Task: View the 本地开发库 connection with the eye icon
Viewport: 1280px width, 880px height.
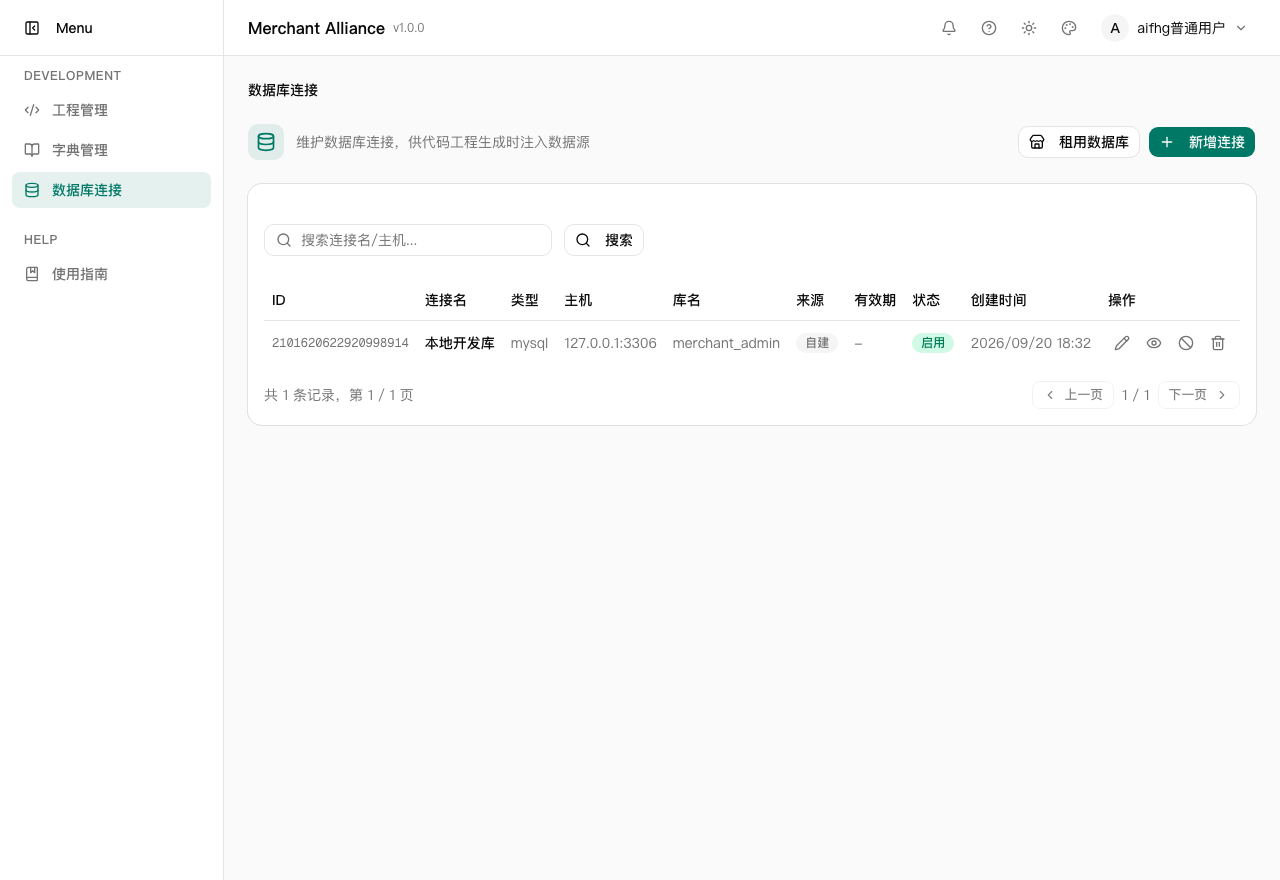Action: pyautogui.click(x=1154, y=343)
